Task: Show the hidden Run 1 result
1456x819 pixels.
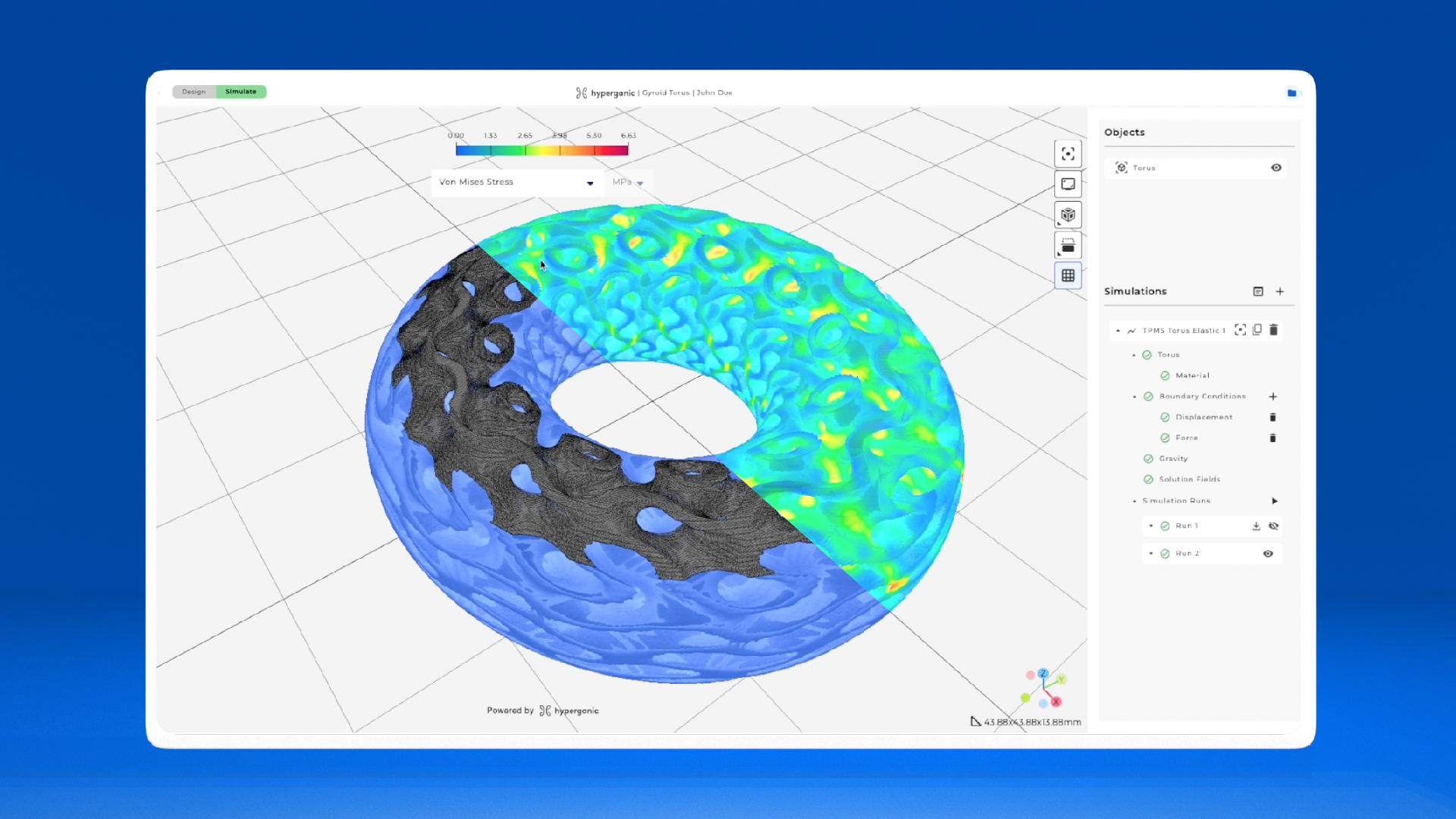Action: pyautogui.click(x=1274, y=526)
